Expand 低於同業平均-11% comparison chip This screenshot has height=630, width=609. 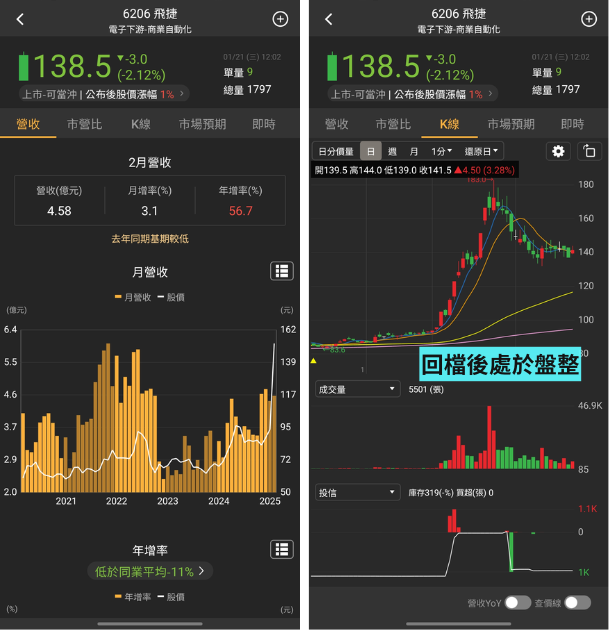149,571
